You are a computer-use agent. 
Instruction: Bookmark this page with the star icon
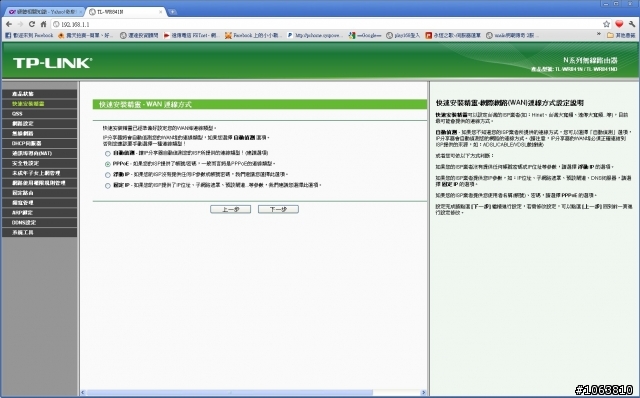tap(607, 24)
